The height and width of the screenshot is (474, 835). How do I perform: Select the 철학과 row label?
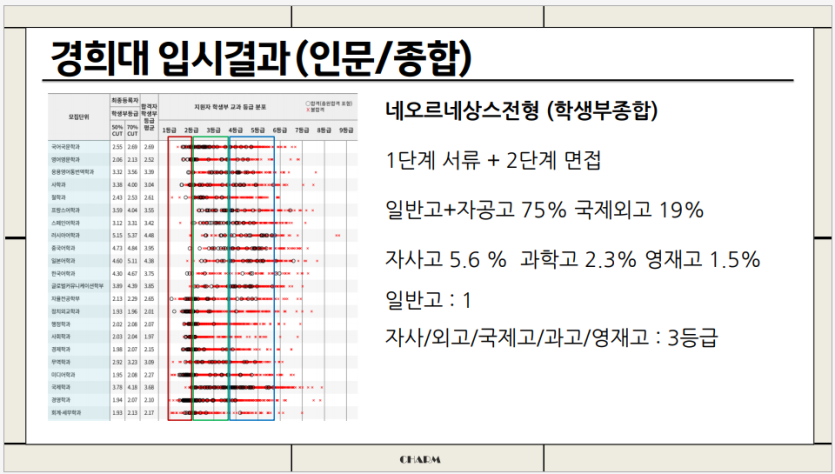58,197
